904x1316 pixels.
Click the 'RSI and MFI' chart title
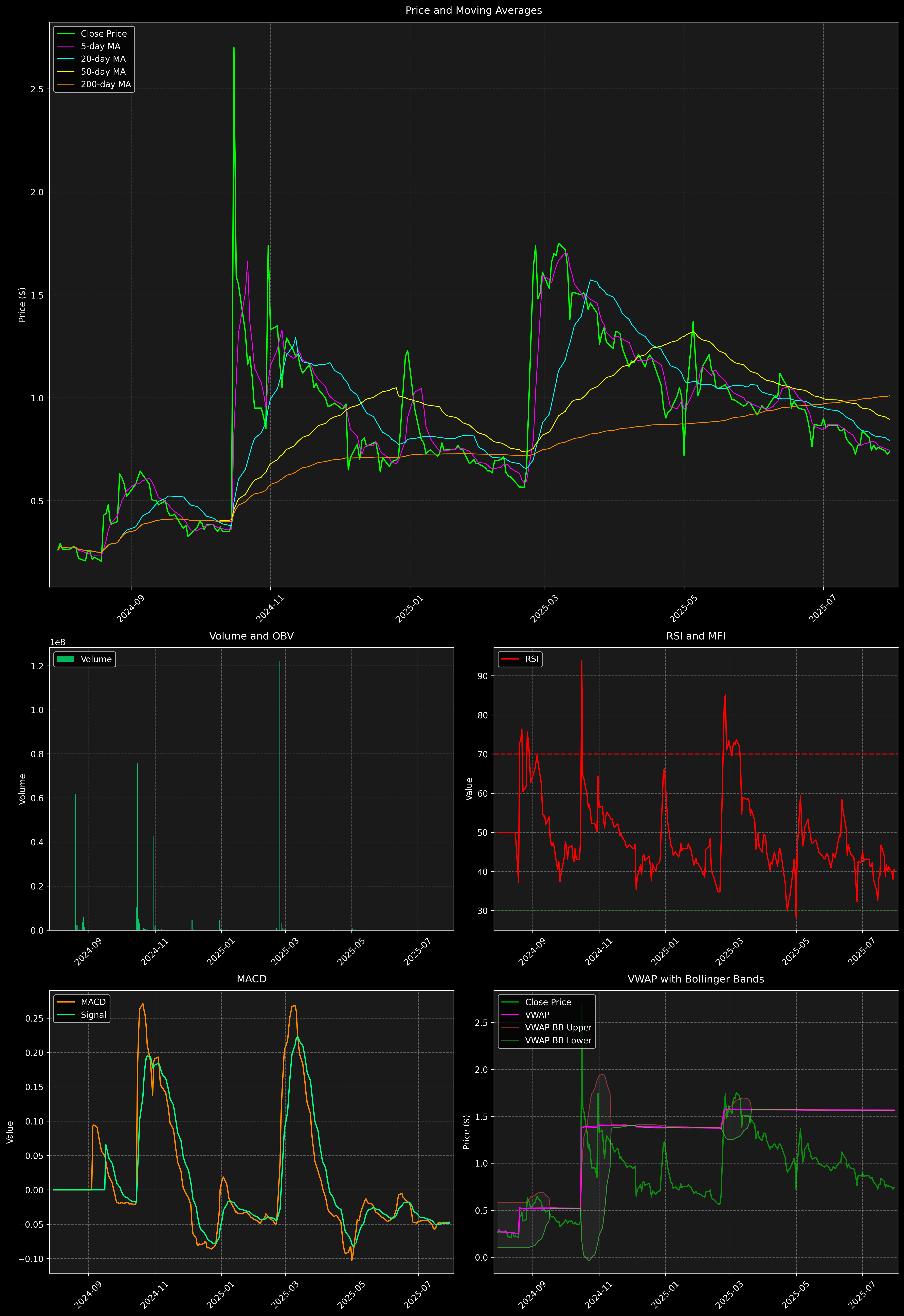[x=695, y=636]
